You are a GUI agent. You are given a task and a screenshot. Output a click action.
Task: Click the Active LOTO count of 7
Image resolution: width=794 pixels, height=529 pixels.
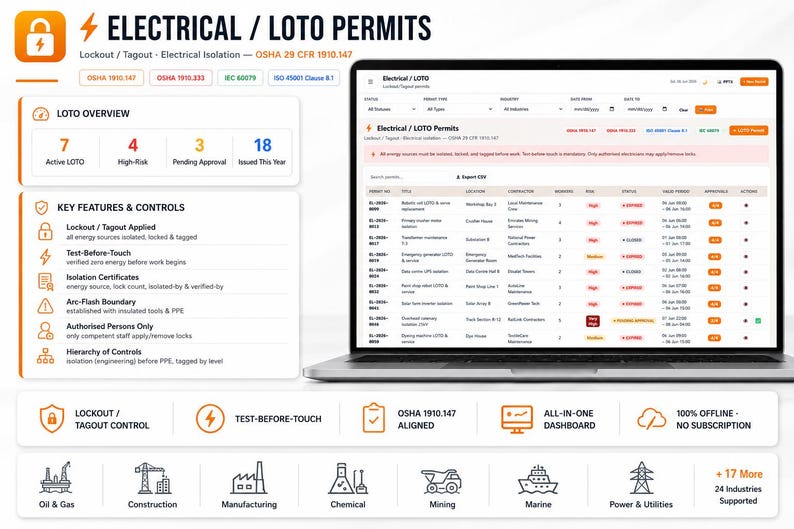coord(64,145)
